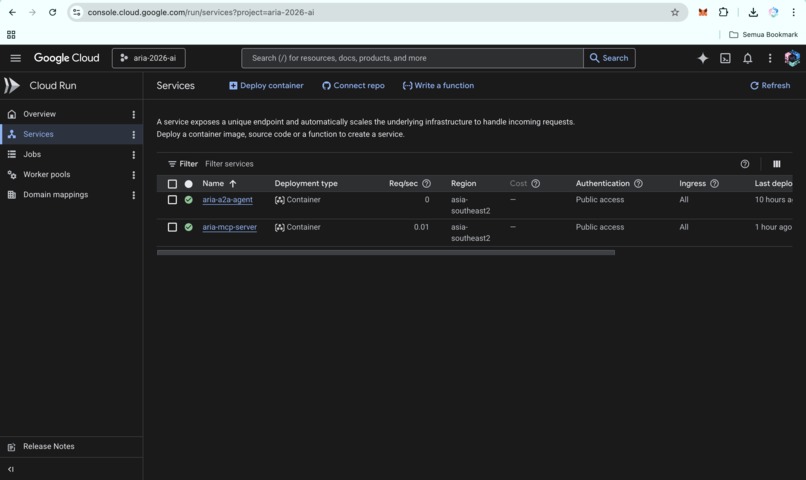Viewport: 806px width, 480px height.
Task: Refresh the services list
Action: tap(770, 85)
